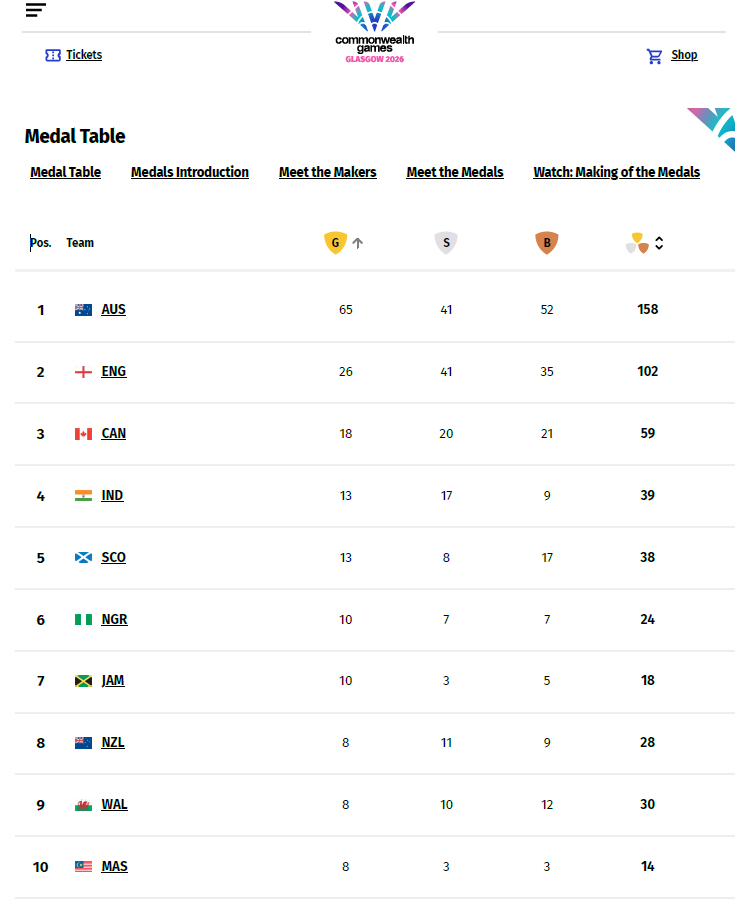Select the Pos. column header
The image size is (744, 903).
(x=41, y=243)
